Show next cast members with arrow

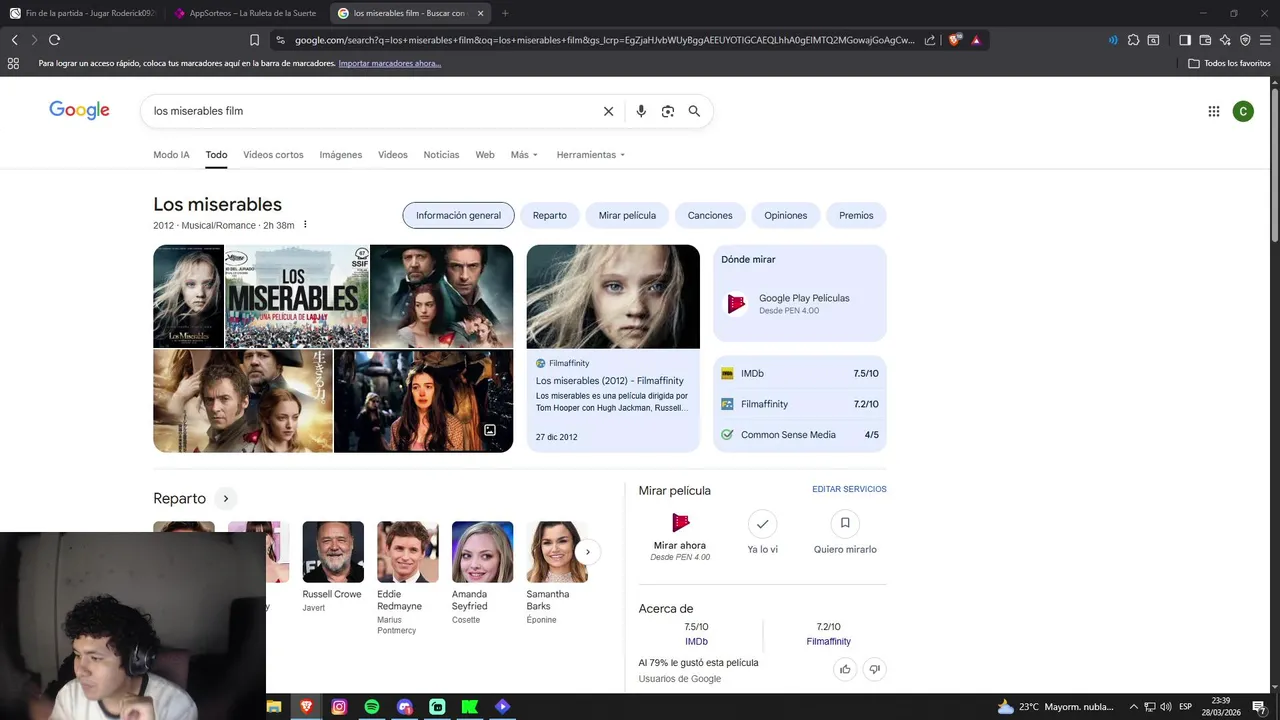tap(588, 551)
